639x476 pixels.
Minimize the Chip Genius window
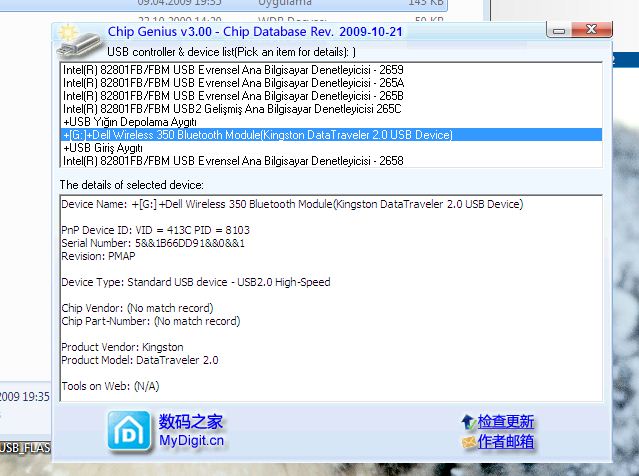pos(559,31)
